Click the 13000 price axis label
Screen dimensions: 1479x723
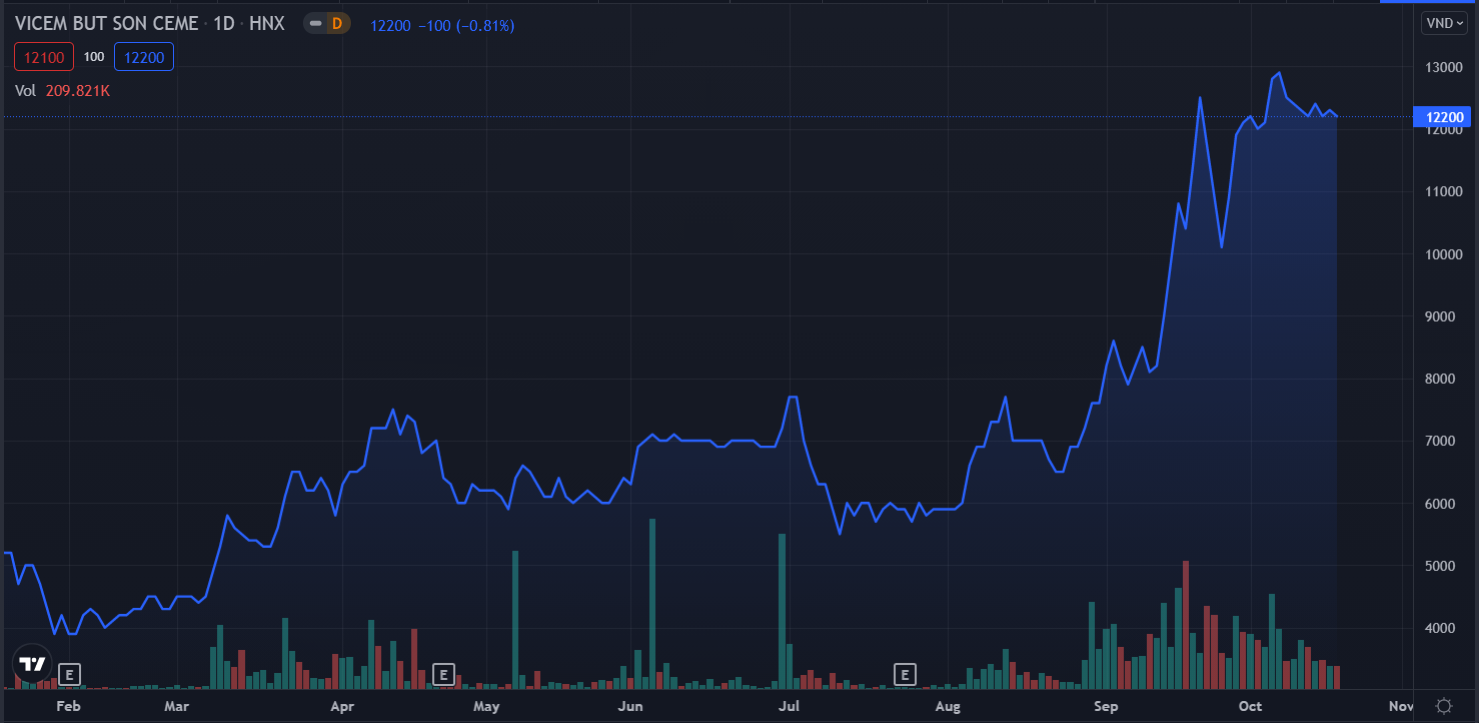click(x=1445, y=67)
